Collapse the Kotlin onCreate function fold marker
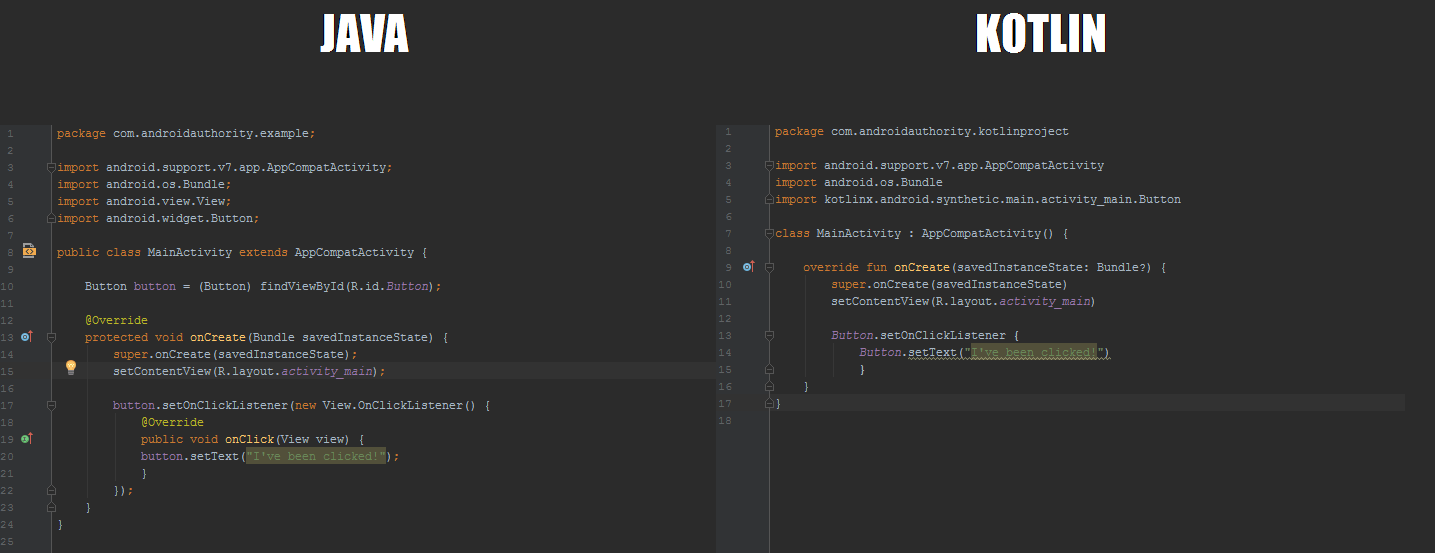The width and height of the screenshot is (1435, 553). (769, 267)
